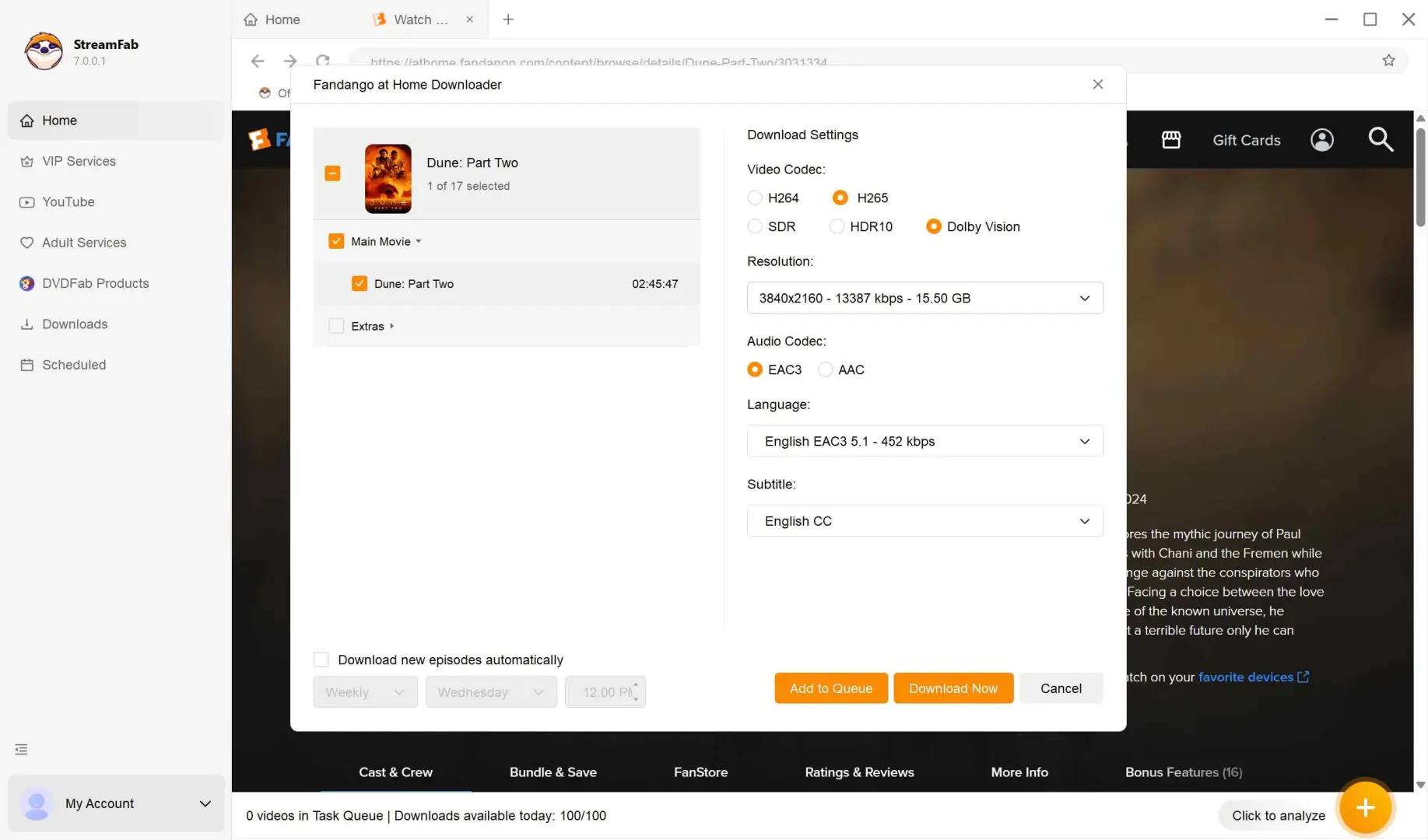Expand the Extras group arrow

(391, 326)
